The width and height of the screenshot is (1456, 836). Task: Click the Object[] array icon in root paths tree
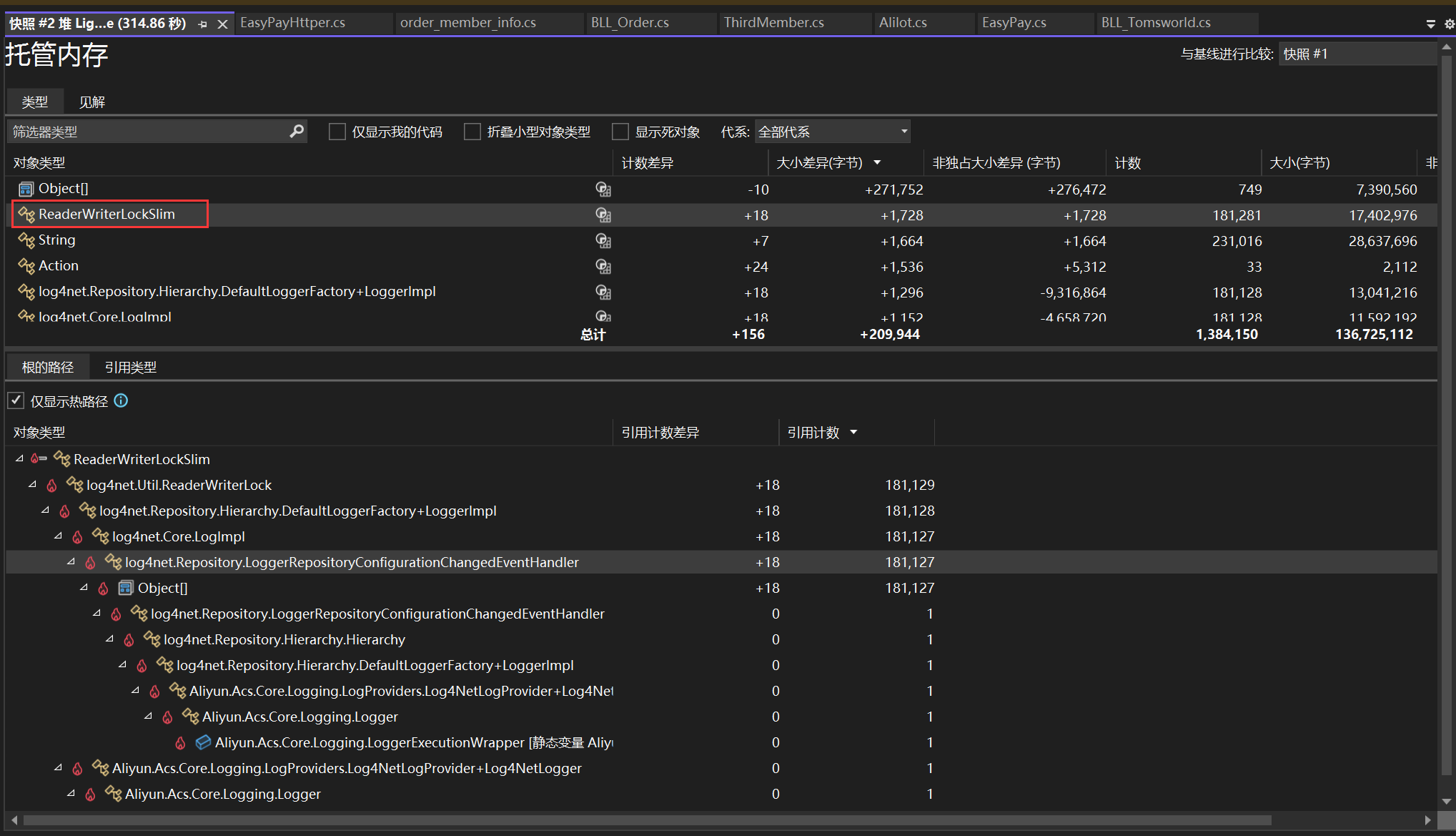pos(126,588)
